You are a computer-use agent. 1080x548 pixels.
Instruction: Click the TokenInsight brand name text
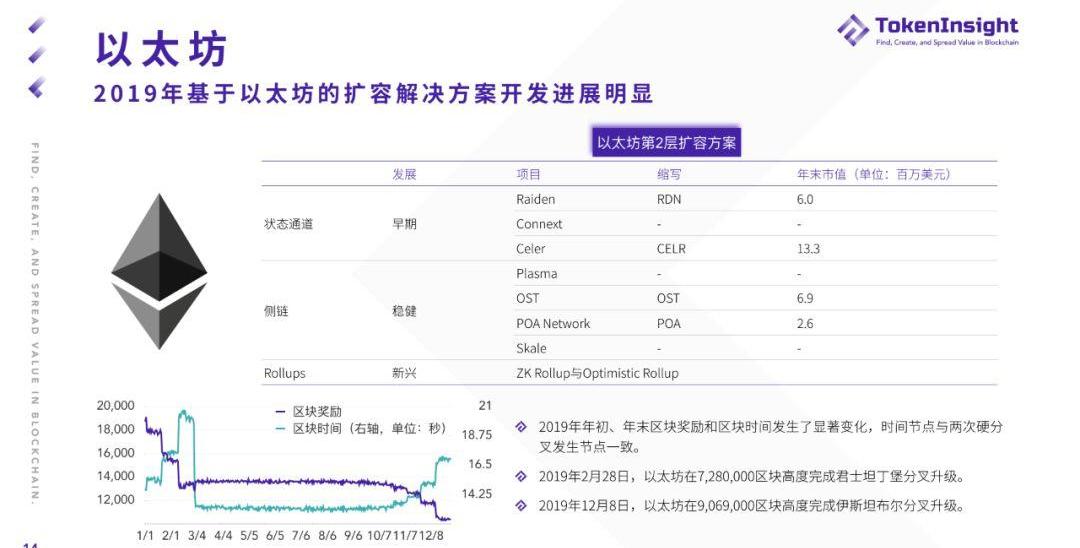(946, 25)
